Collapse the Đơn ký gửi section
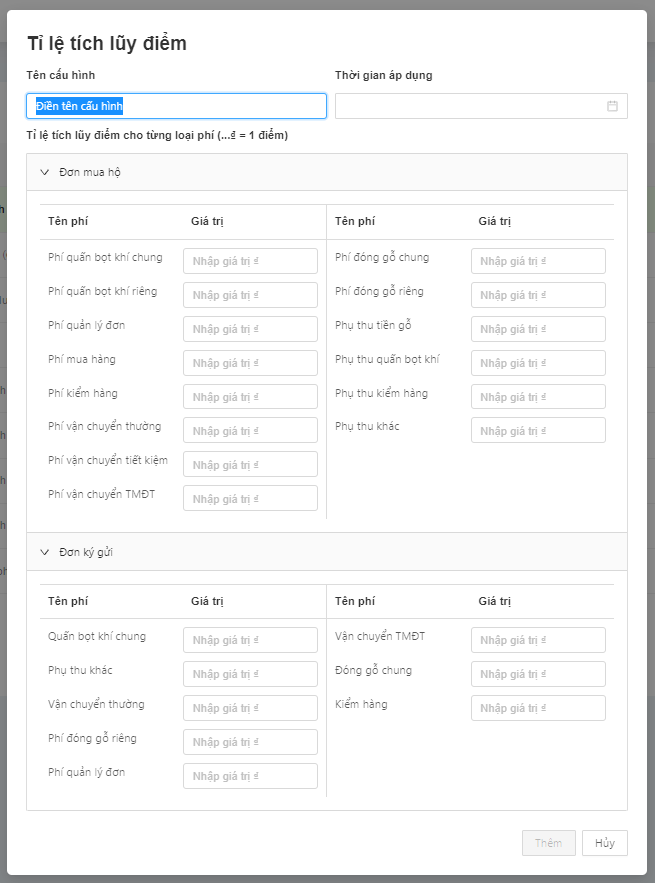655x883 pixels. [44, 552]
